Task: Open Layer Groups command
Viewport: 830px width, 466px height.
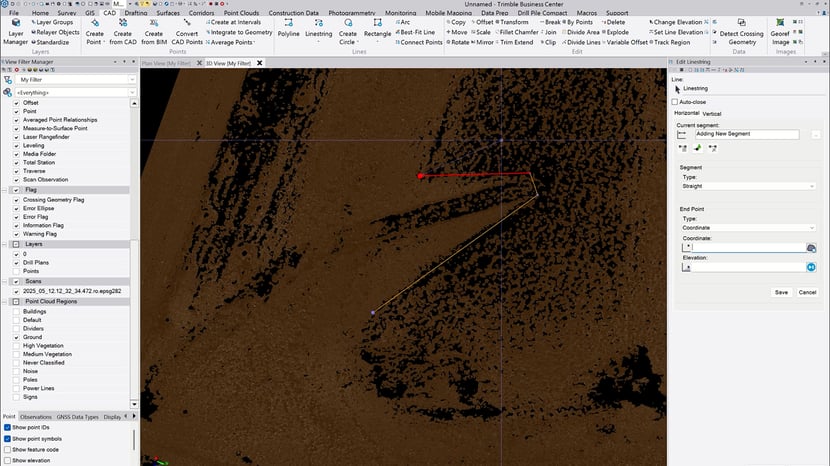Action: [x=52, y=22]
